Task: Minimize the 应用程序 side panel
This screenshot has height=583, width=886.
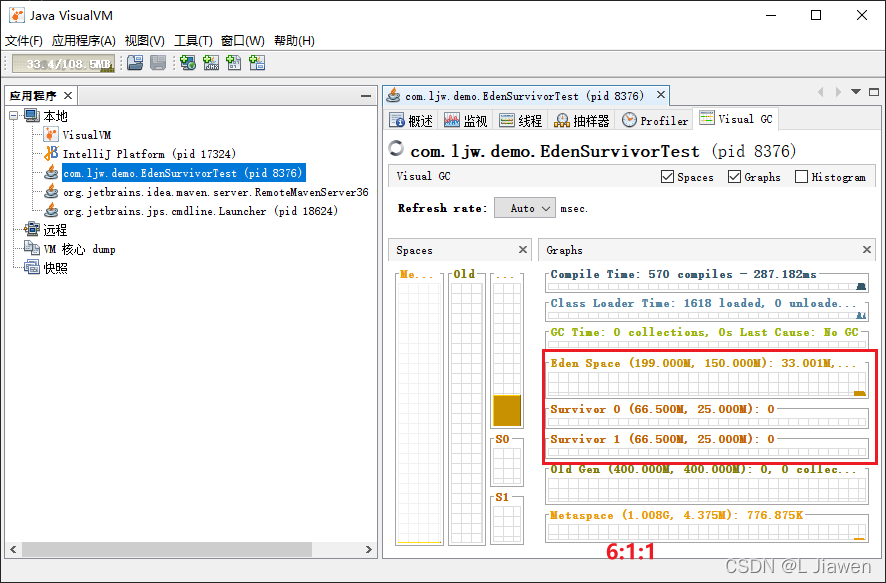Action: pos(366,96)
